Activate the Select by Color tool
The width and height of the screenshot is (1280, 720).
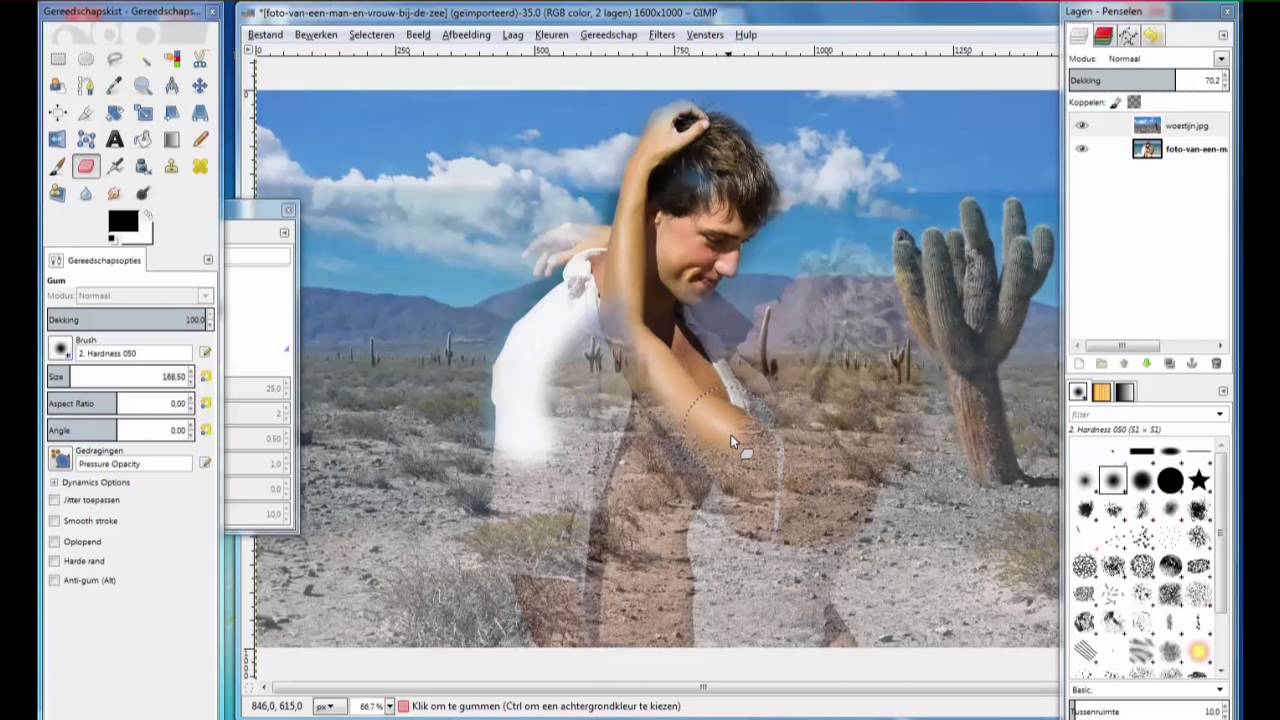click(172, 59)
